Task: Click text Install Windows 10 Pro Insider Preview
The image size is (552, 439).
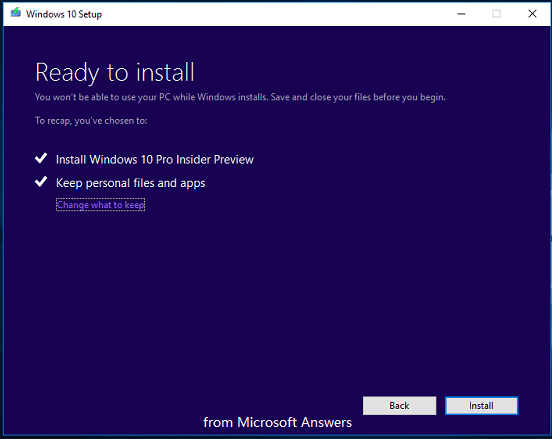Action: (x=155, y=159)
